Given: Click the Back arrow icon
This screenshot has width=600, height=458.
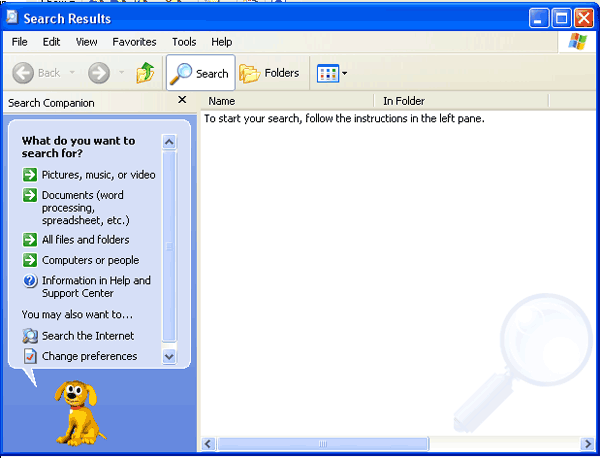Looking at the screenshot, I should [24, 73].
